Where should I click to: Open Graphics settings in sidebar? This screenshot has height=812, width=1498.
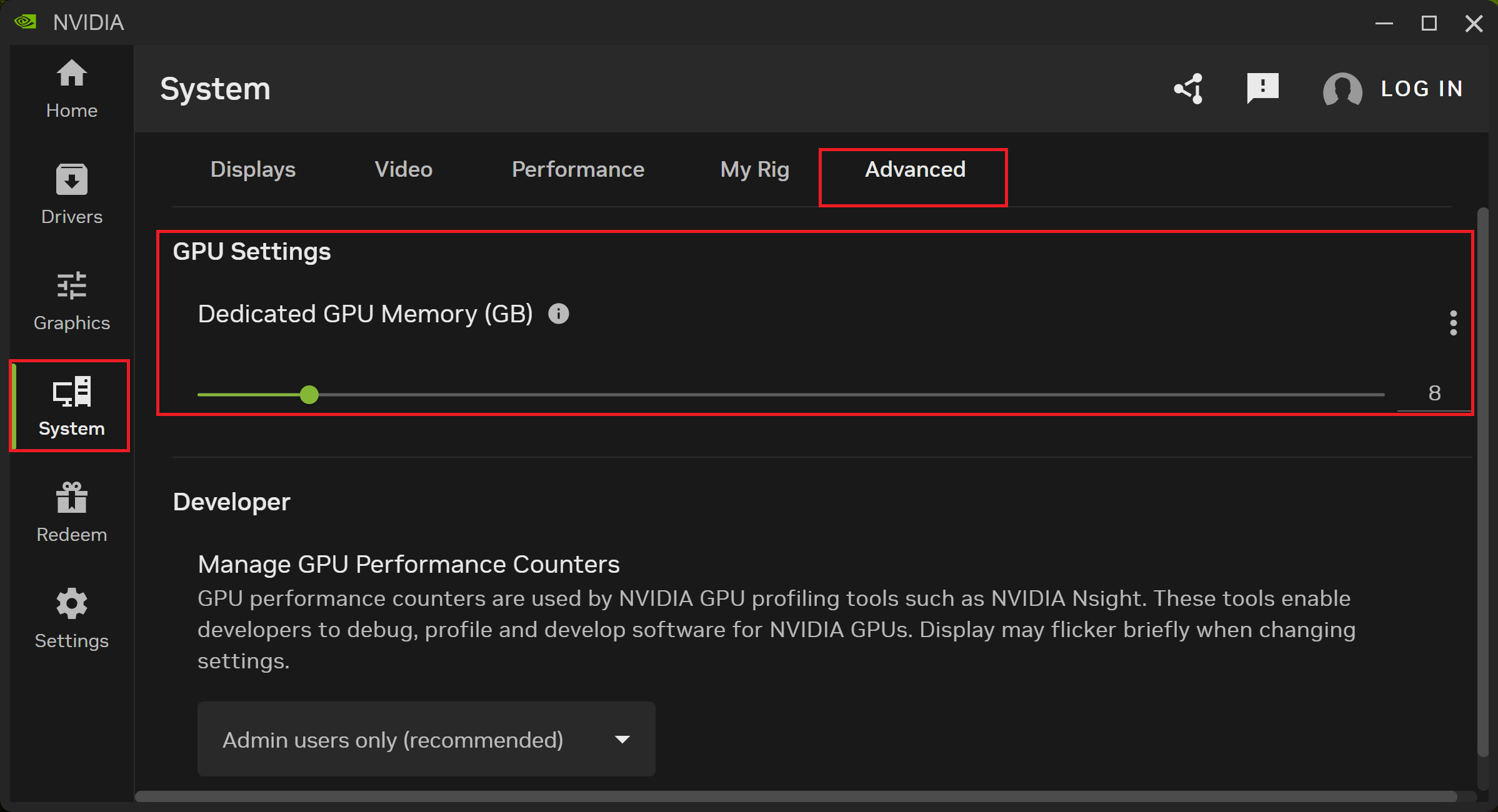[x=71, y=301]
